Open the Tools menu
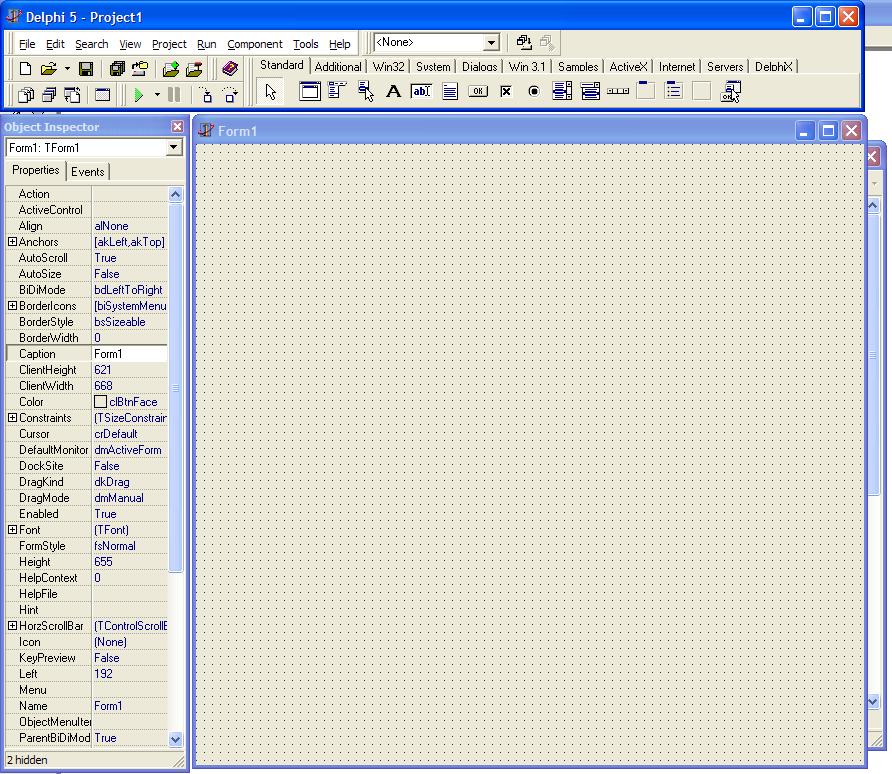The width and height of the screenshot is (892, 774). coord(305,44)
